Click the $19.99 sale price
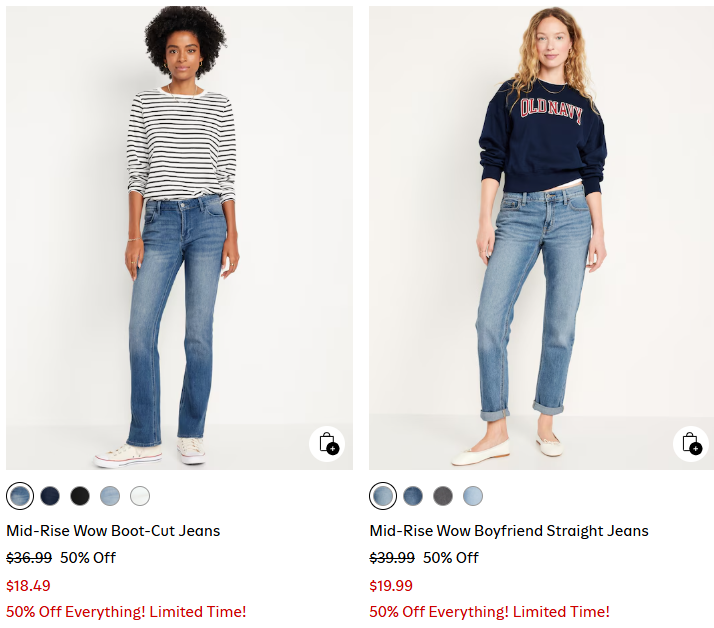 pyautogui.click(x=391, y=586)
